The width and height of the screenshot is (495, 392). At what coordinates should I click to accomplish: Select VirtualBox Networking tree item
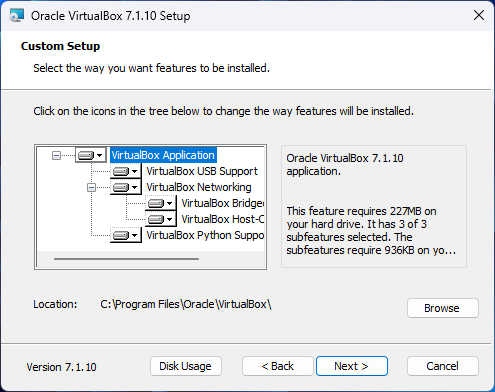(199, 187)
